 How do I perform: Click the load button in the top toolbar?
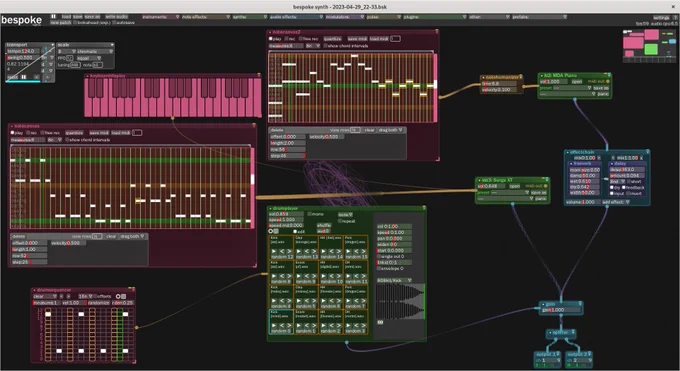click(66, 16)
